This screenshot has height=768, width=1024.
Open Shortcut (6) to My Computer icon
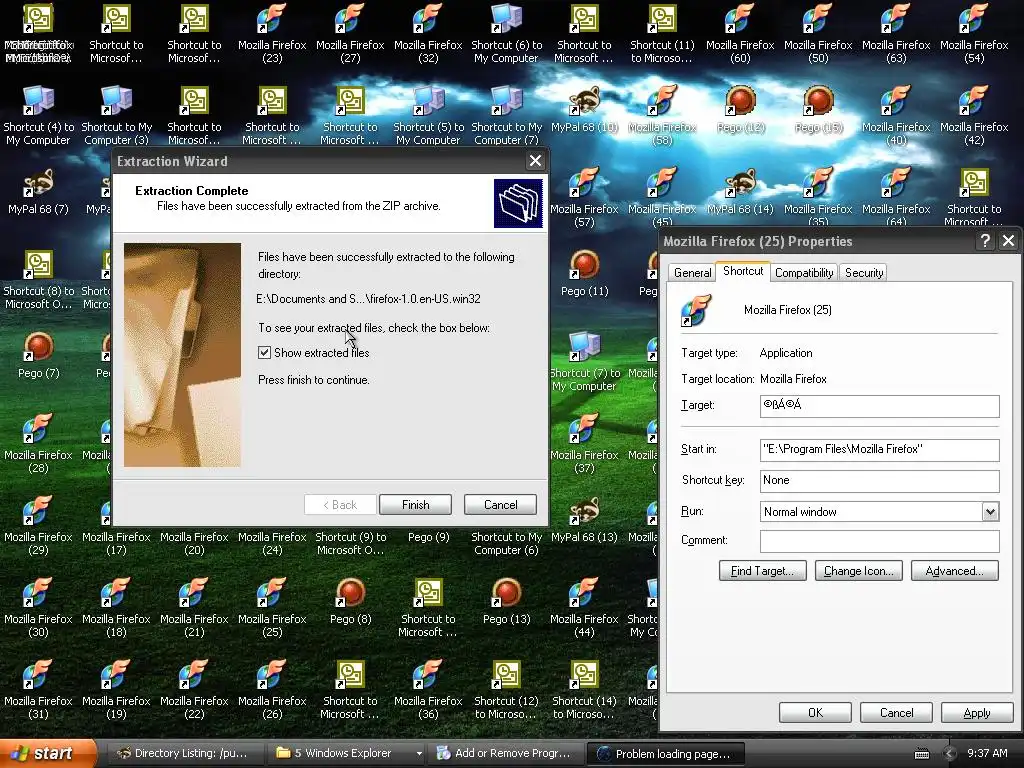[x=506, y=34]
